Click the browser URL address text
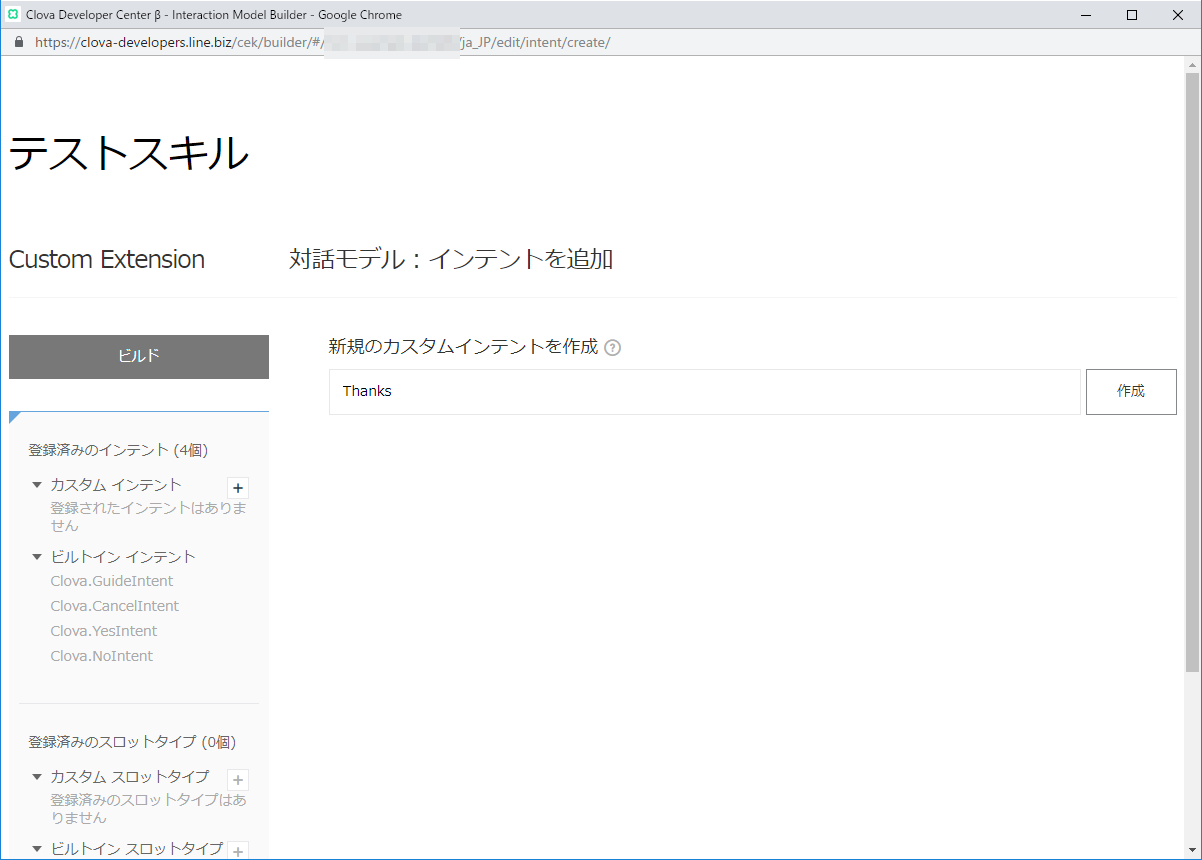 pyautogui.click(x=320, y=42)
